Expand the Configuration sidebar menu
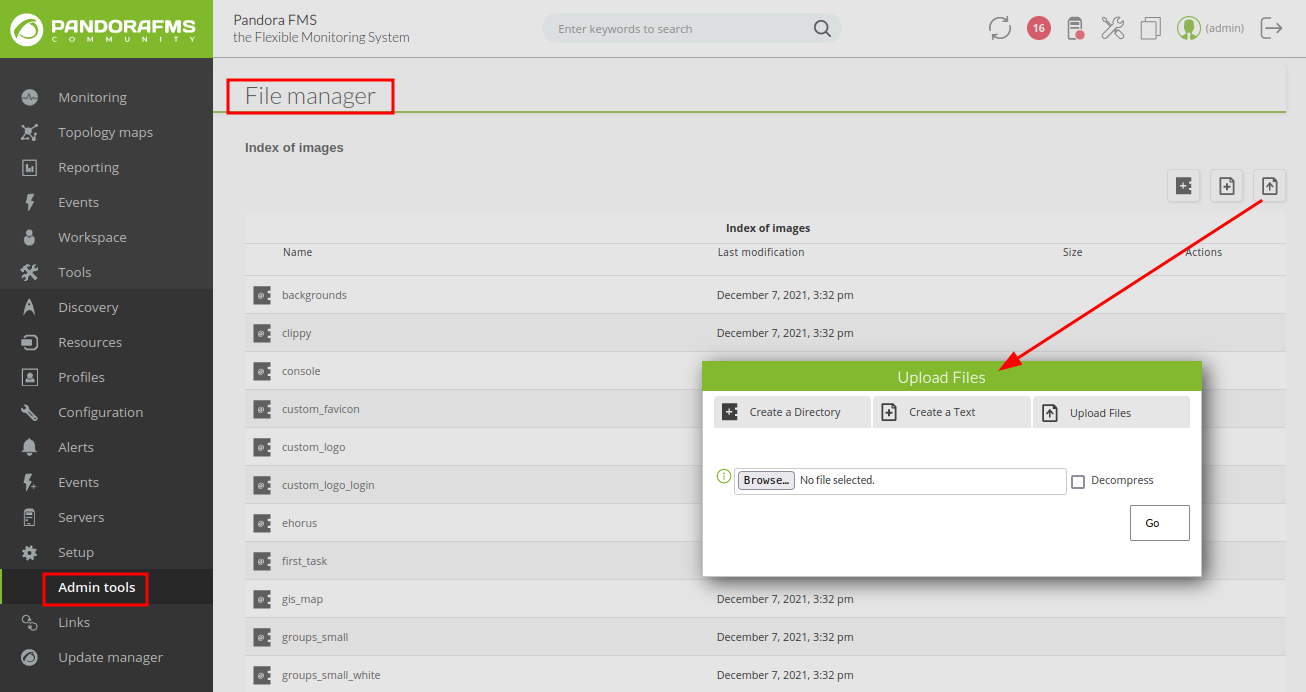Viewport: 1306px width, 692px height. (100, 412)
